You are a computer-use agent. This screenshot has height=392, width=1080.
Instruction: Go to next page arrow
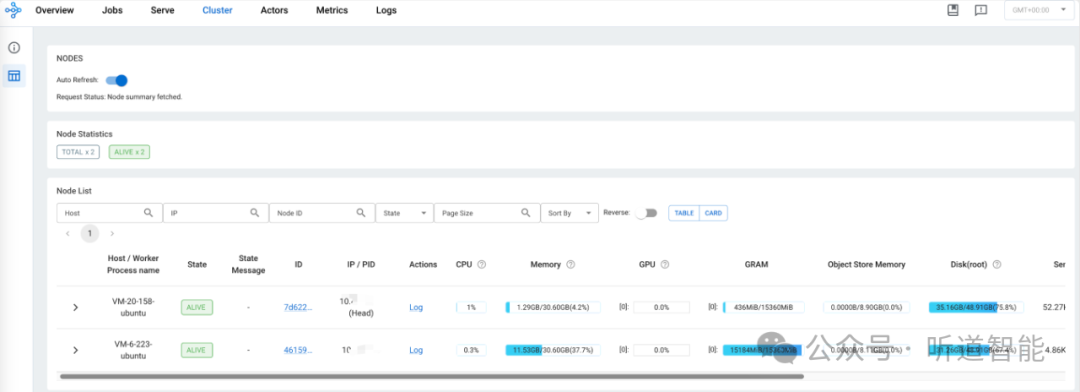tap(112, 234)
